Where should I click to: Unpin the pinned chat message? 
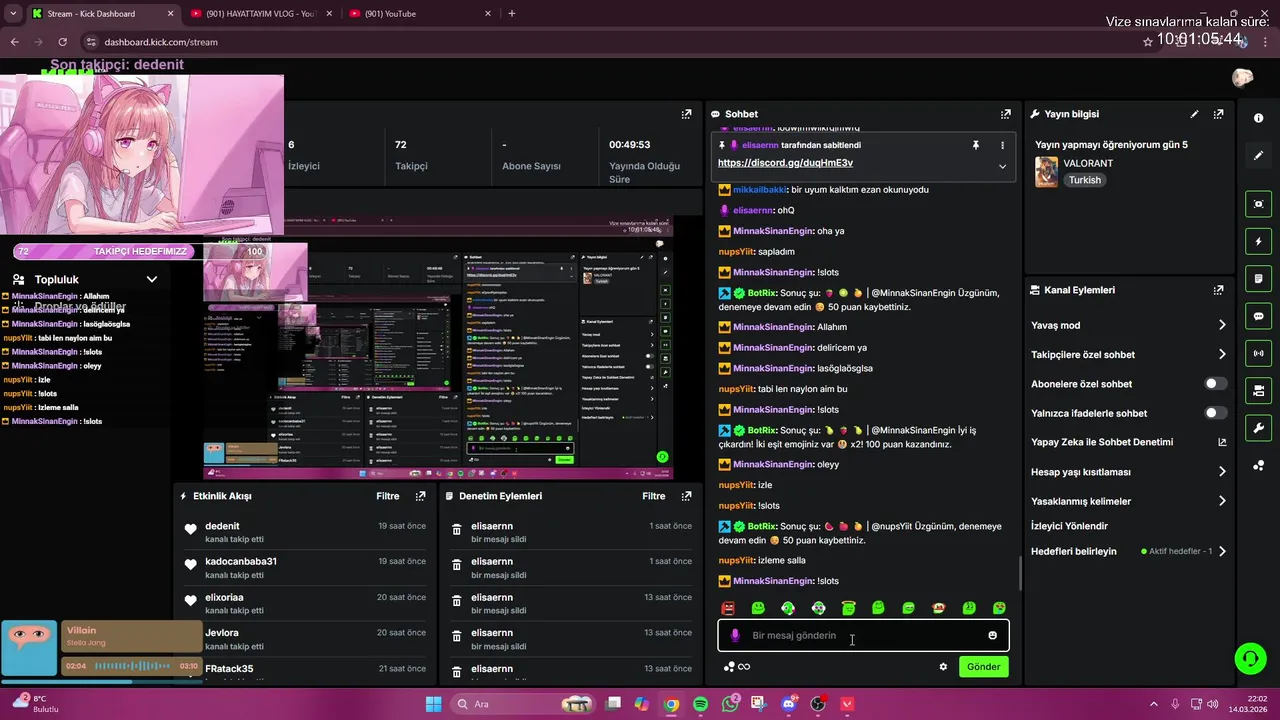[x=976, y=145]
